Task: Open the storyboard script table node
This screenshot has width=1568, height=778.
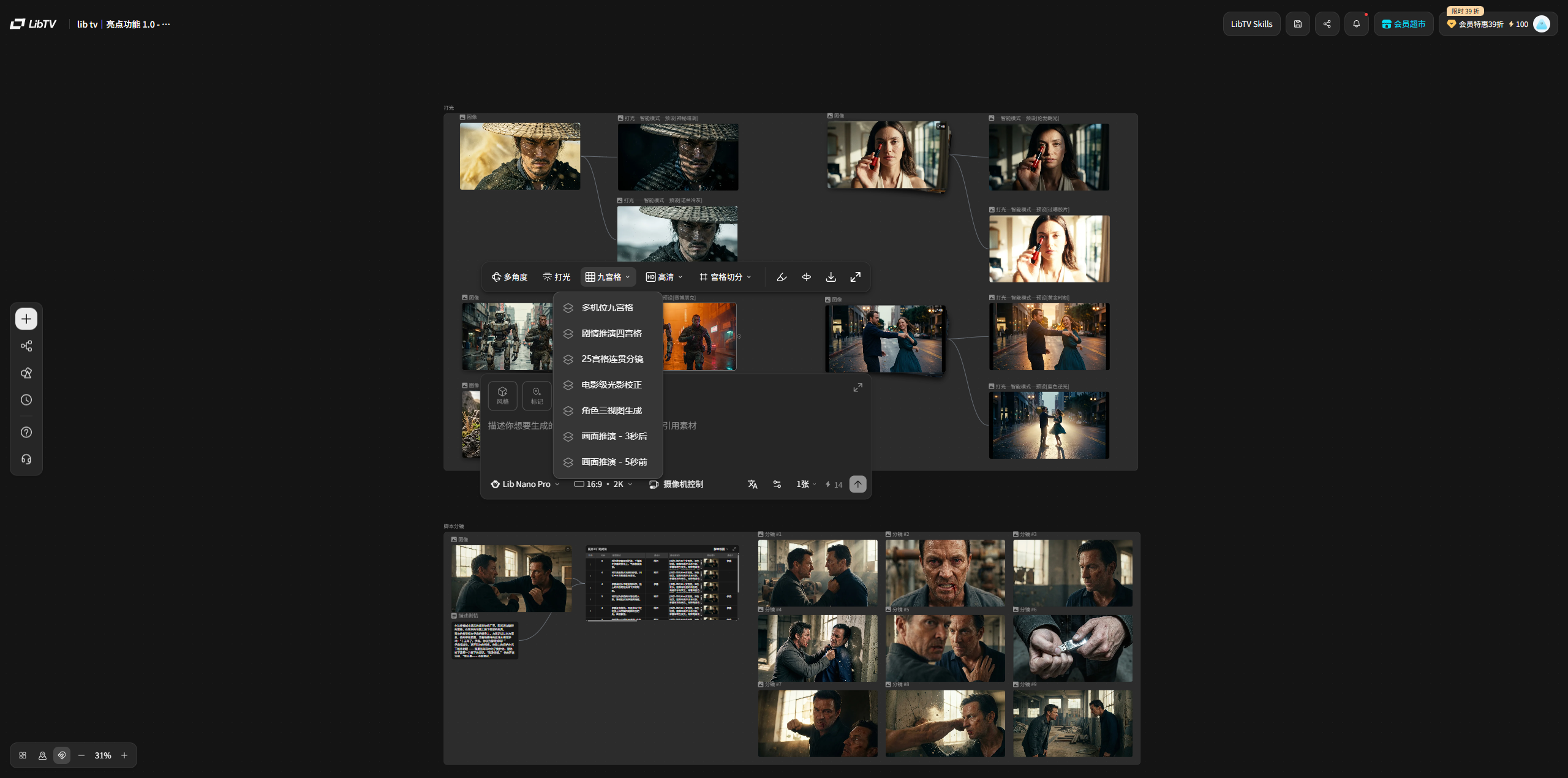Action: click(662, 583)
